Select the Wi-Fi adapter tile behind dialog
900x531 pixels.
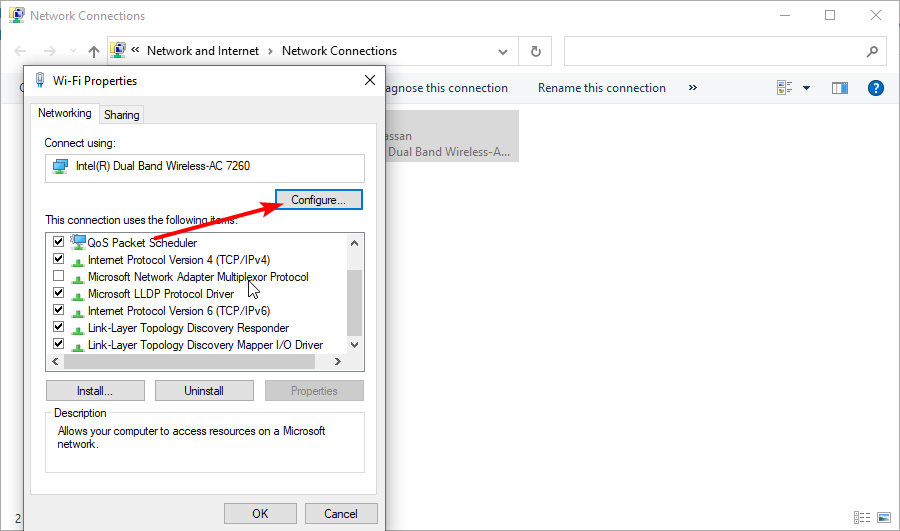point(452,136)
